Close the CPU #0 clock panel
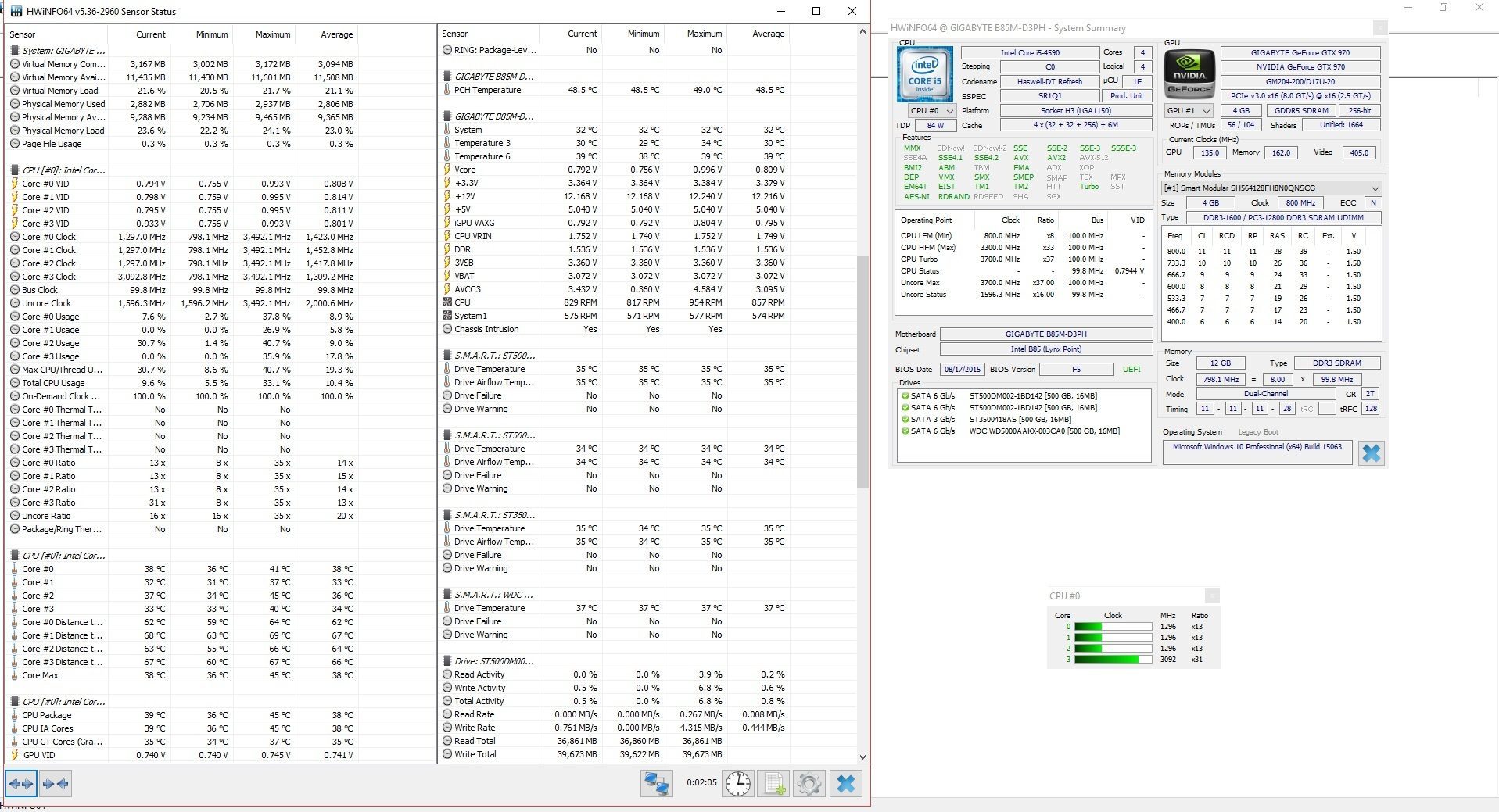This screenshot has height=812, width=1499. pyautogui.click(x=1212, y=596)
